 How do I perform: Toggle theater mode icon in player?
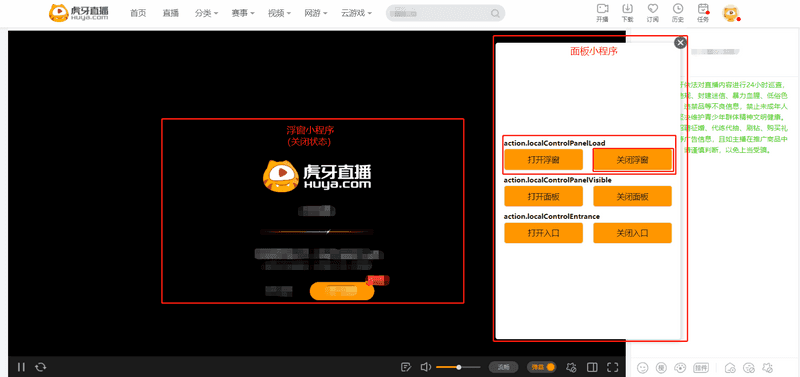tap(592, 367)
